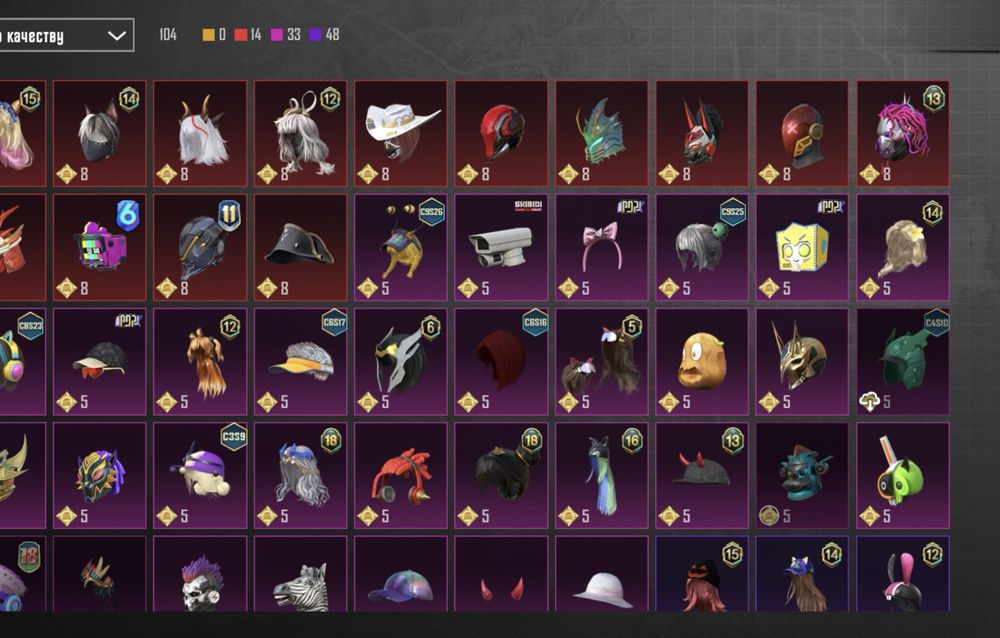Select the yellow angry box mask
The width and height of the screenshot is (1000, 638).
(802, 248)
